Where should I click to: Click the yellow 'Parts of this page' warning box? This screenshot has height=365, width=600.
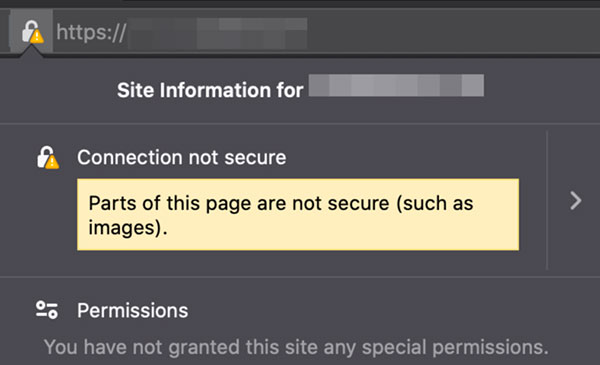(x=298, y=215)
